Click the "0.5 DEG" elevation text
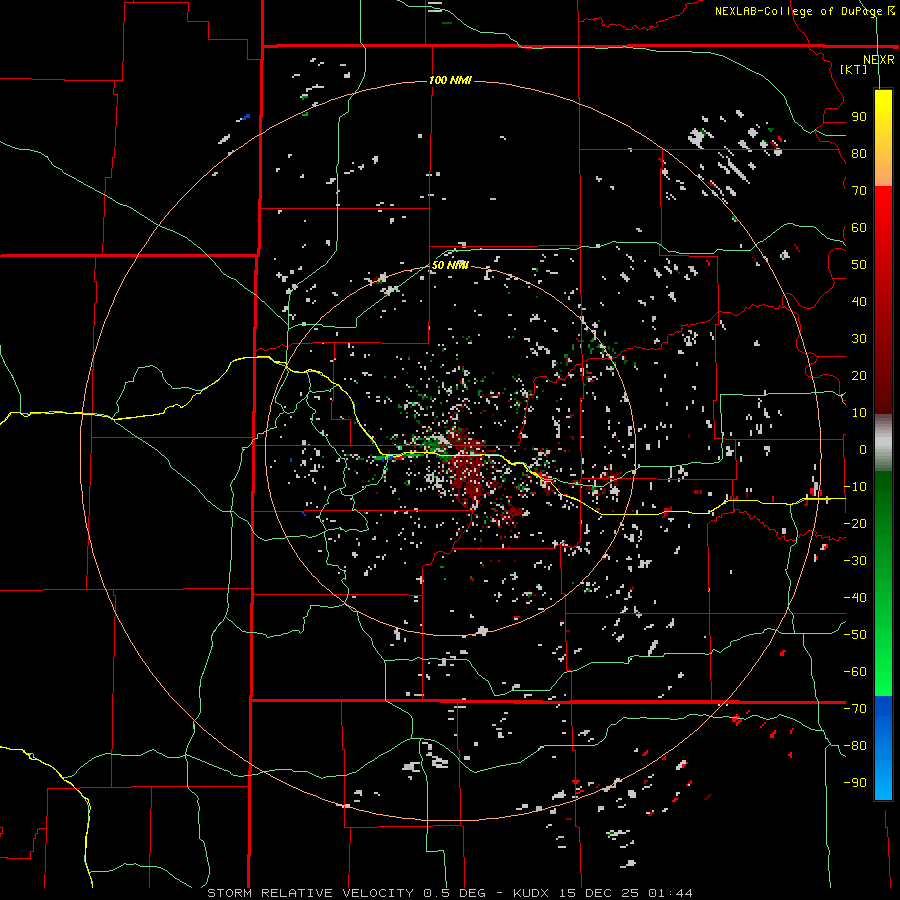The width and height of the screenshot is (900, 900). 454,893
